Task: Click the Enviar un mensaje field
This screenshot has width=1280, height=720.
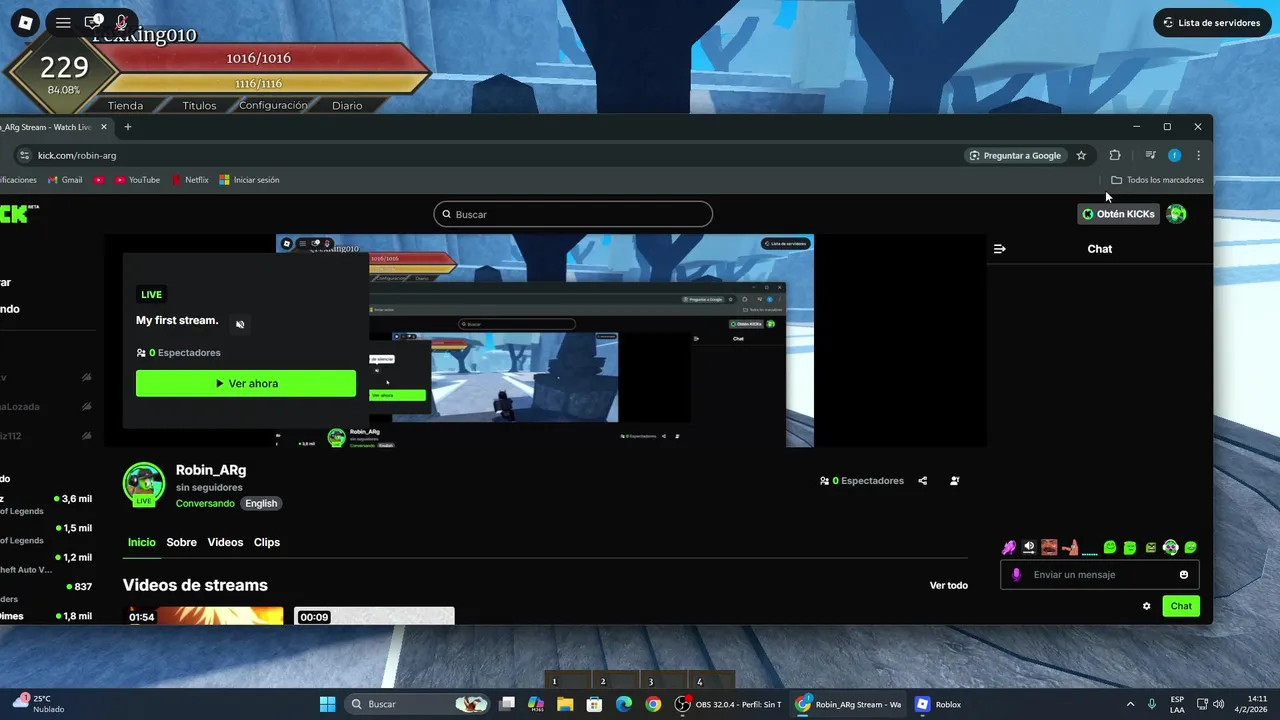Action: point(1100,575)
